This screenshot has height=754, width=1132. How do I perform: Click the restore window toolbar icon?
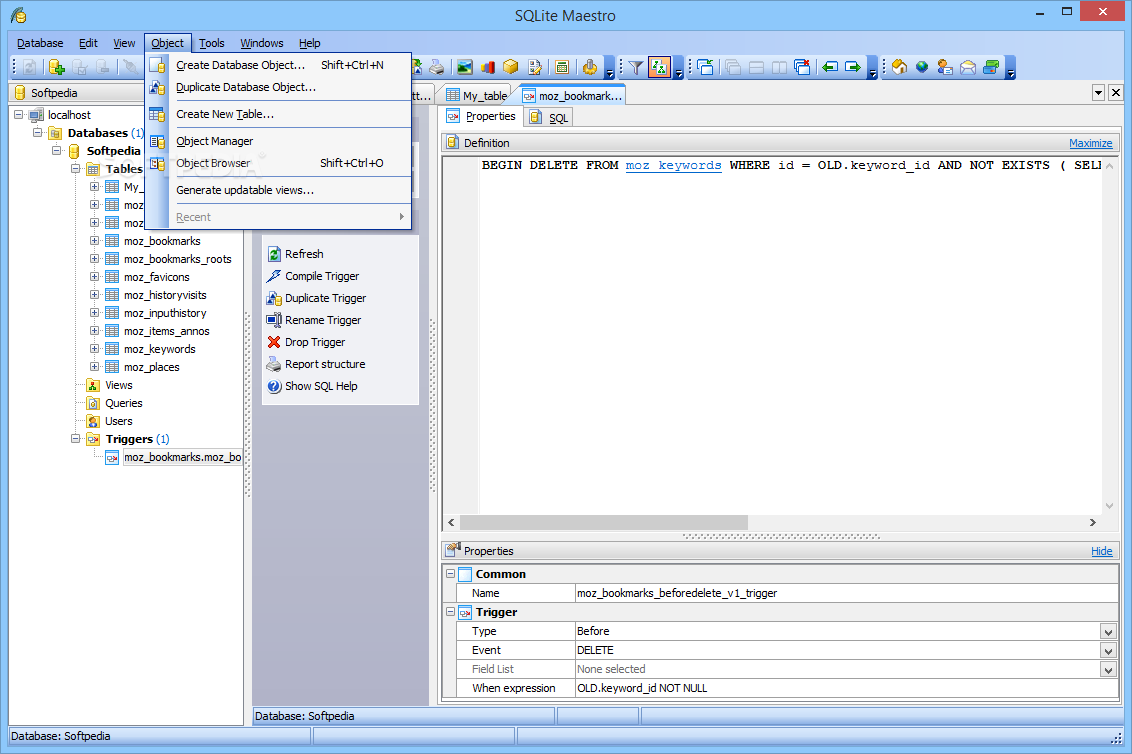[x=705, y=67]
